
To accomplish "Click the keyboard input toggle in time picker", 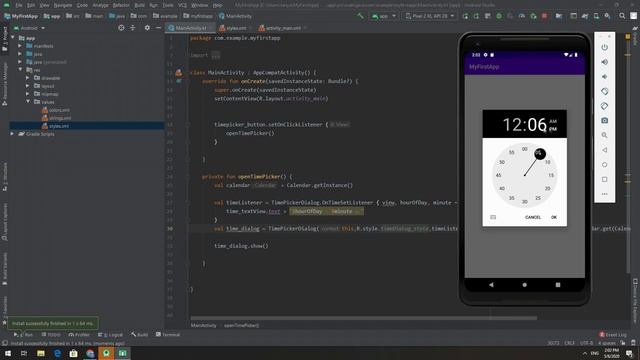I will click(493, 217).
